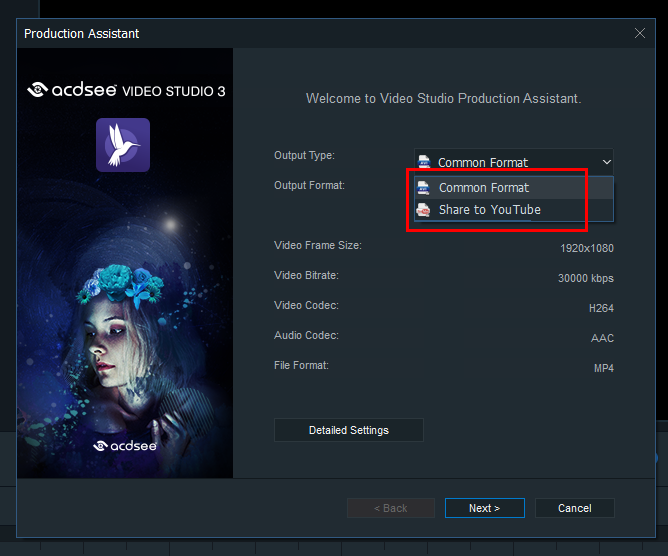Image resolution: width=668 pixels, height=556 pixels.
Task: Click the 1920x1080 frame size value
Action: pyautogui.click(x=587, y=248)
